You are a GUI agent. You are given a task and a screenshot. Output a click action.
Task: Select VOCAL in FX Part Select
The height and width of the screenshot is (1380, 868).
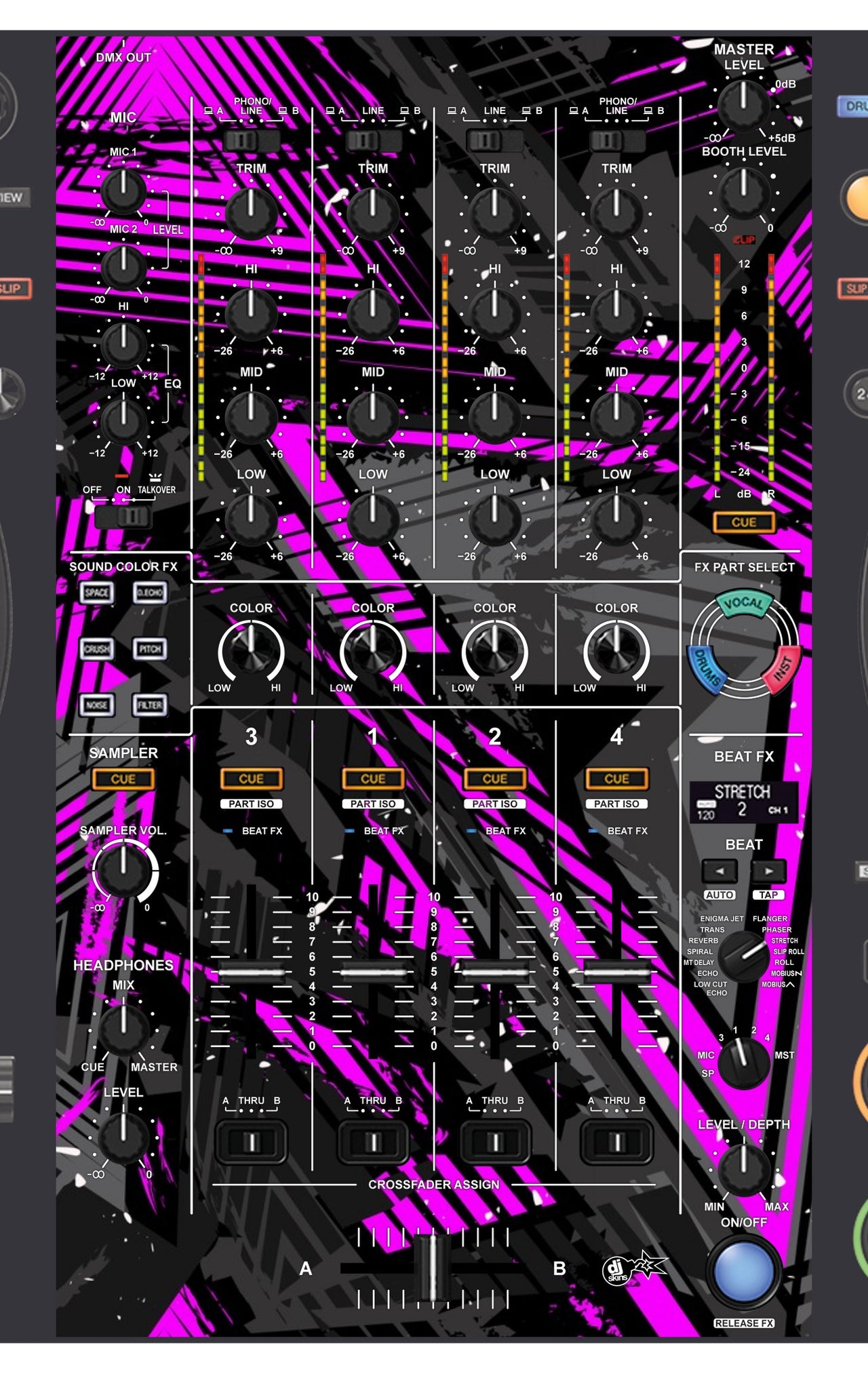click(744, 604)
